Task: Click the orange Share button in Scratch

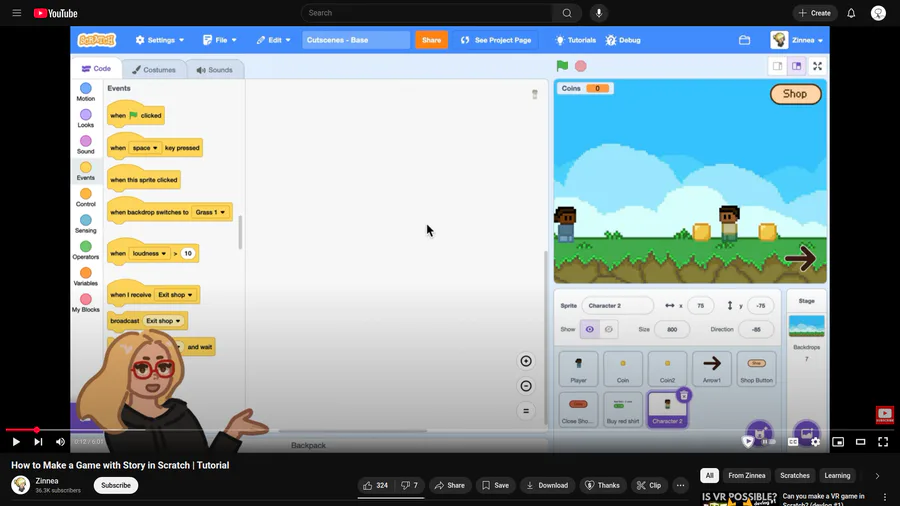Action: (x=432, y=40)
